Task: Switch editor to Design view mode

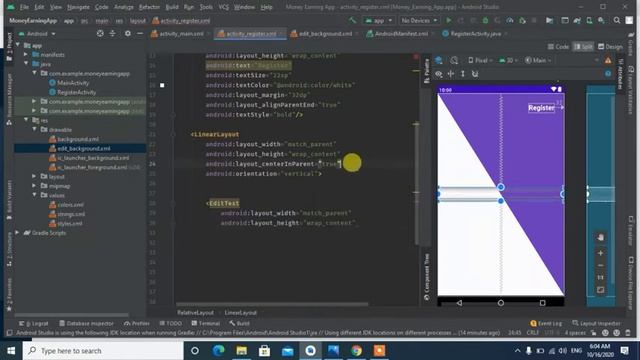Action: click(610, 47)
